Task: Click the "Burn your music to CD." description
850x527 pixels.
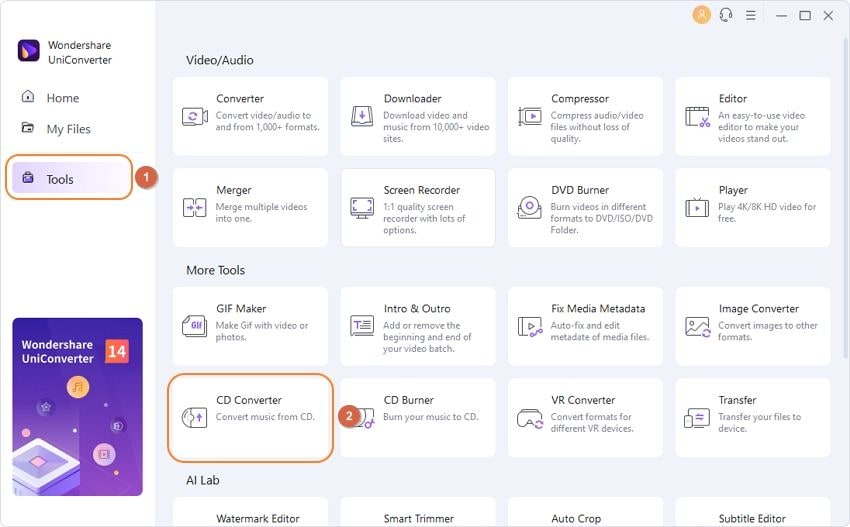Action: click(431, 417)
